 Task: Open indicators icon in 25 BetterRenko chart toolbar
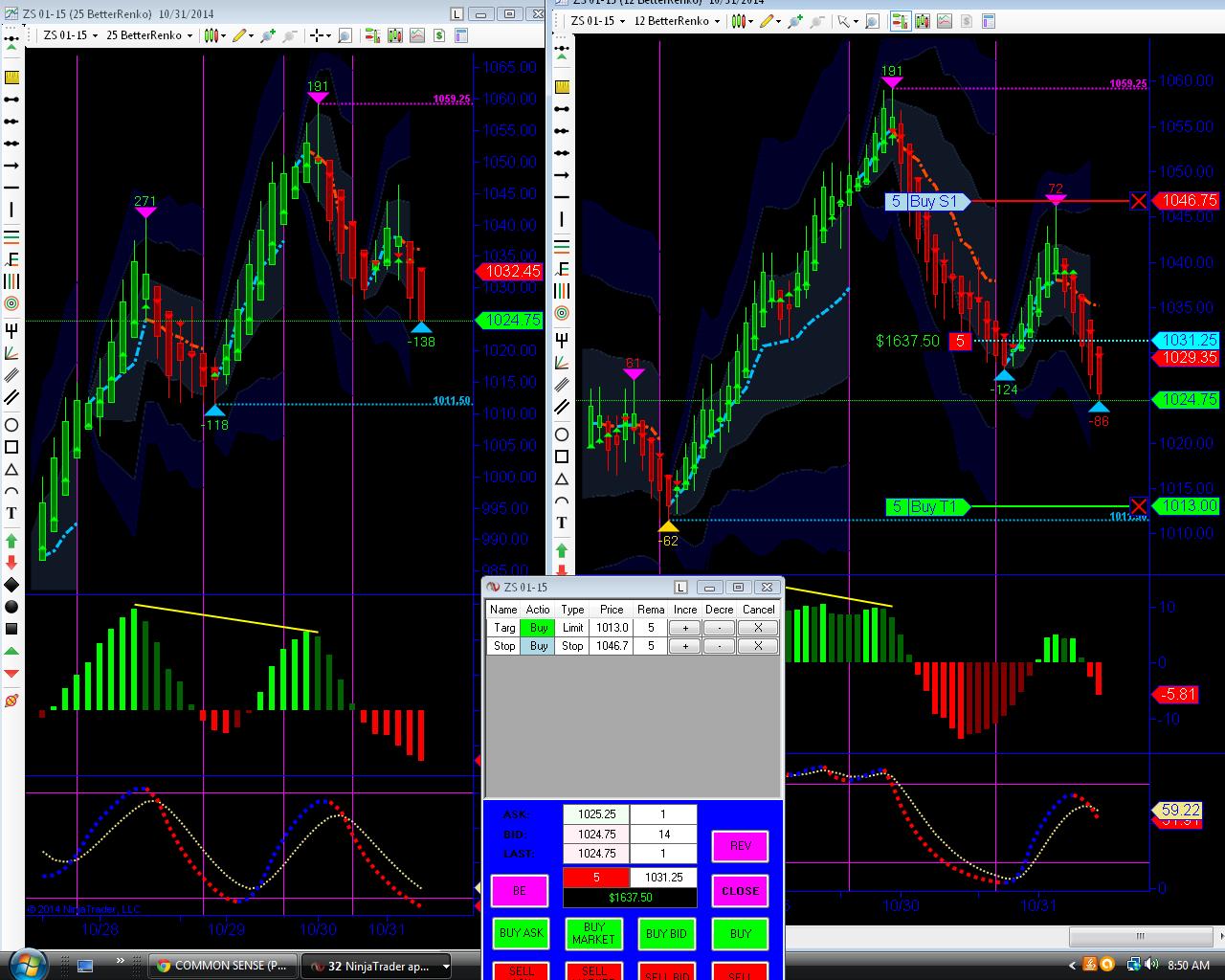point(417,35)
